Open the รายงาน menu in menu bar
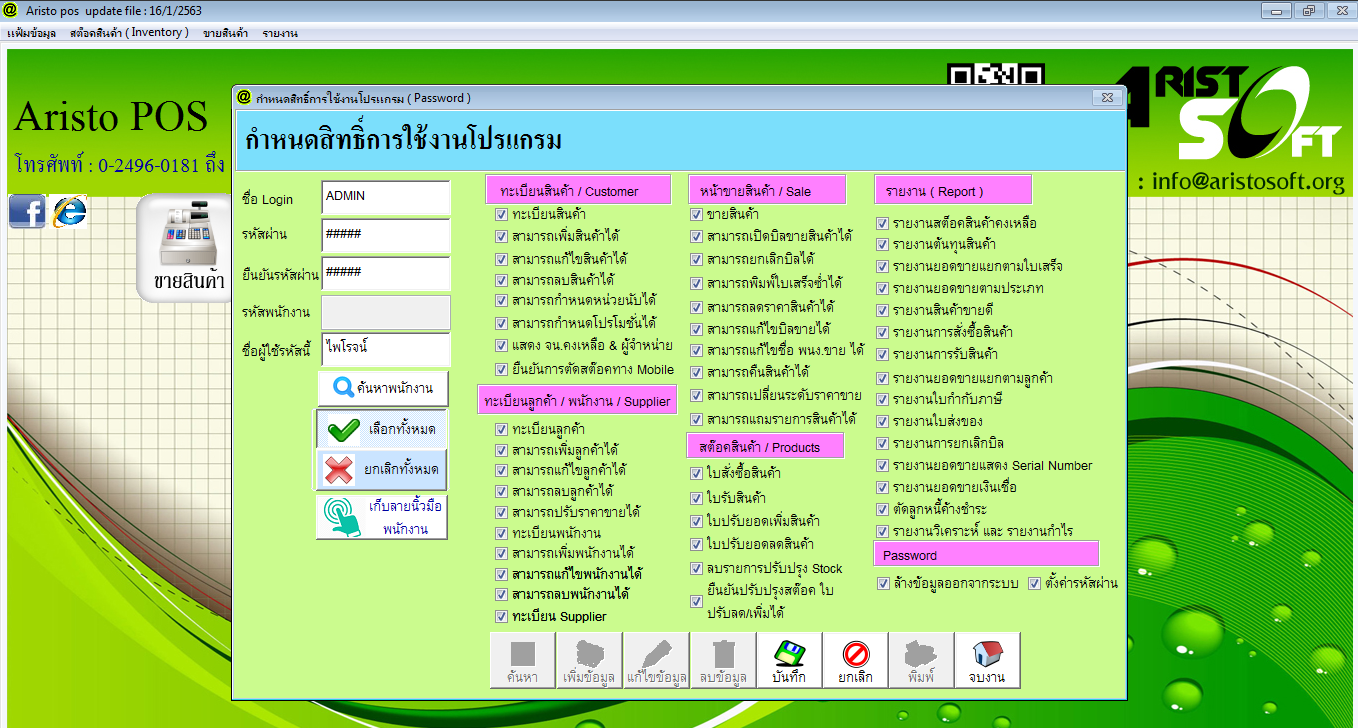The width and height of the screenshot is (1358, 728). (x=280, y=33)
